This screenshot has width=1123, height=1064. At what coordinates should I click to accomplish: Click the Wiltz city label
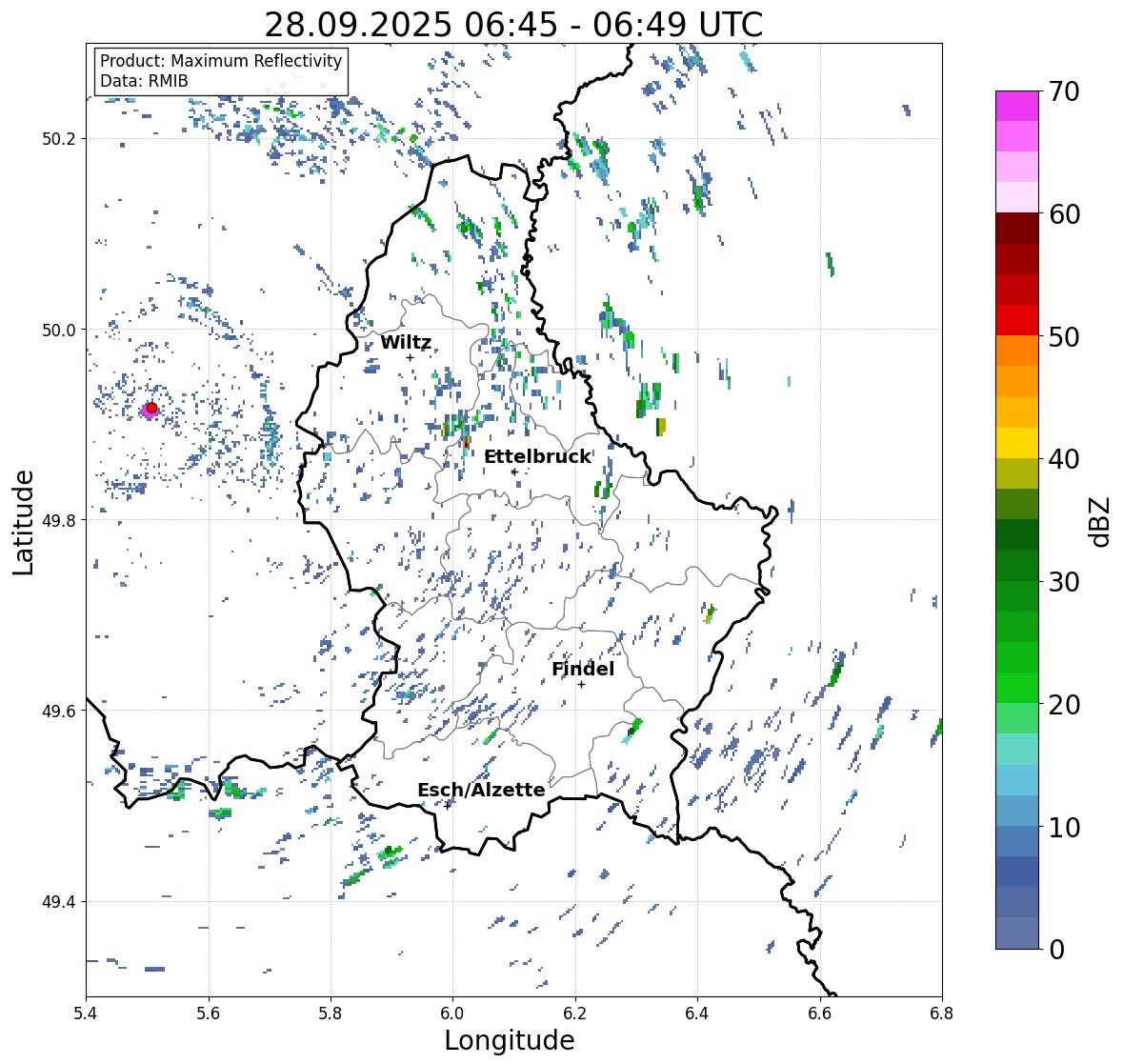click(x=406, y=342)
